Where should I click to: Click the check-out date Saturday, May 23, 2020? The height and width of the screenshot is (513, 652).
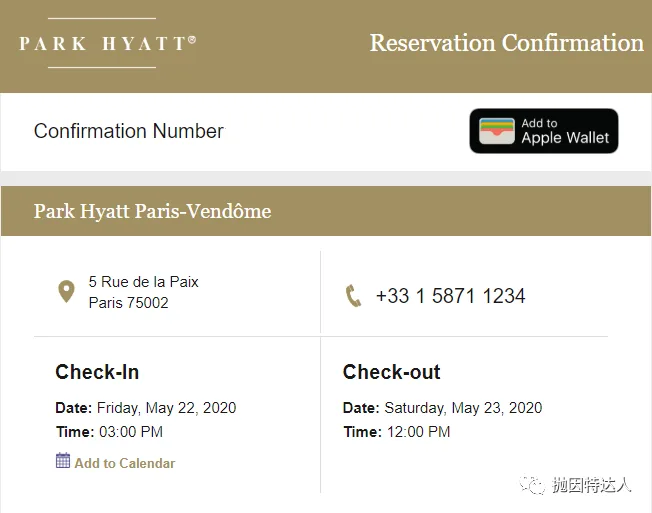point(463,408)
